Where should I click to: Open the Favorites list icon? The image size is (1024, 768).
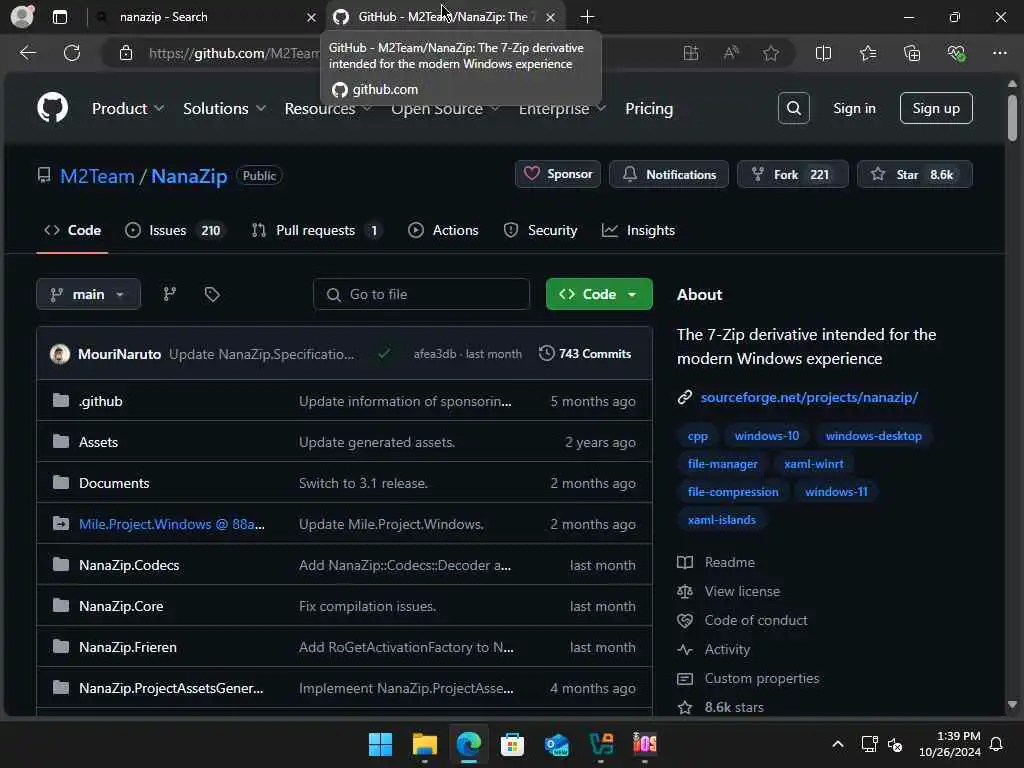pyautogui.click(x=868, y=53)
